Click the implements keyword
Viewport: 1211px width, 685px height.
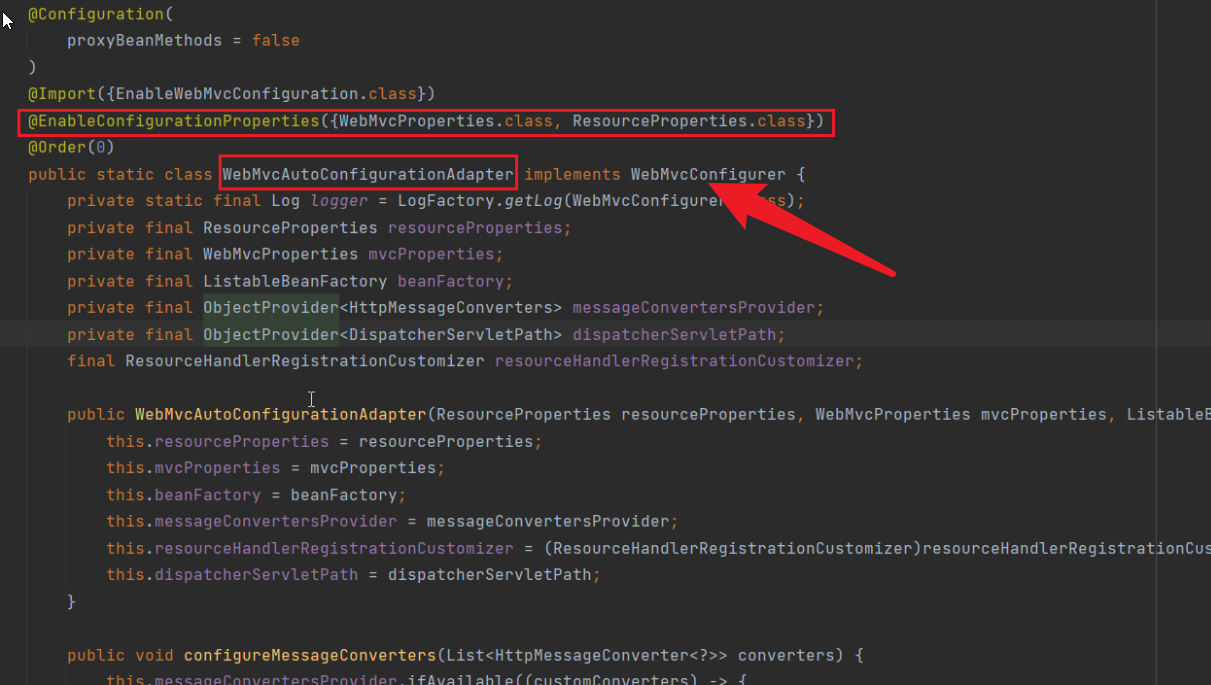(x=573, y=174)
